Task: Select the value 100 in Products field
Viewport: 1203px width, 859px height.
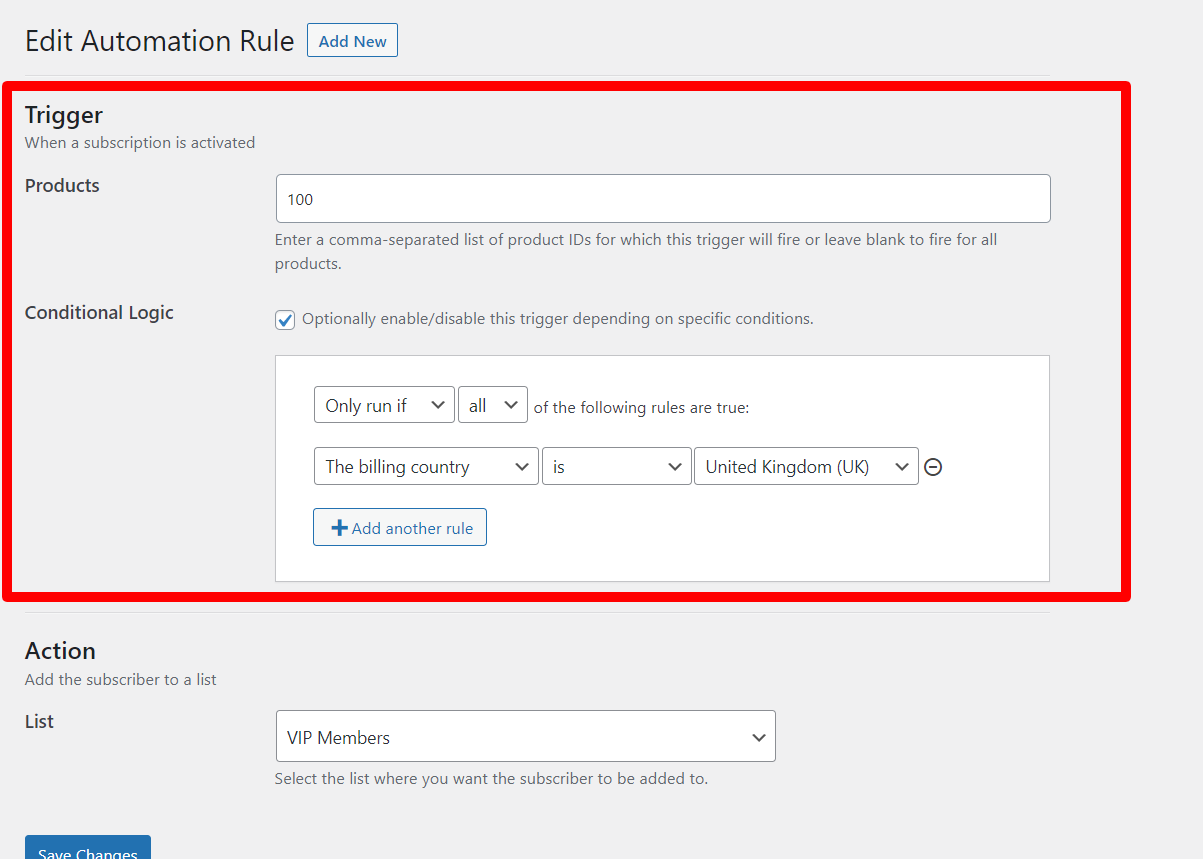Action: pos(297,198)
